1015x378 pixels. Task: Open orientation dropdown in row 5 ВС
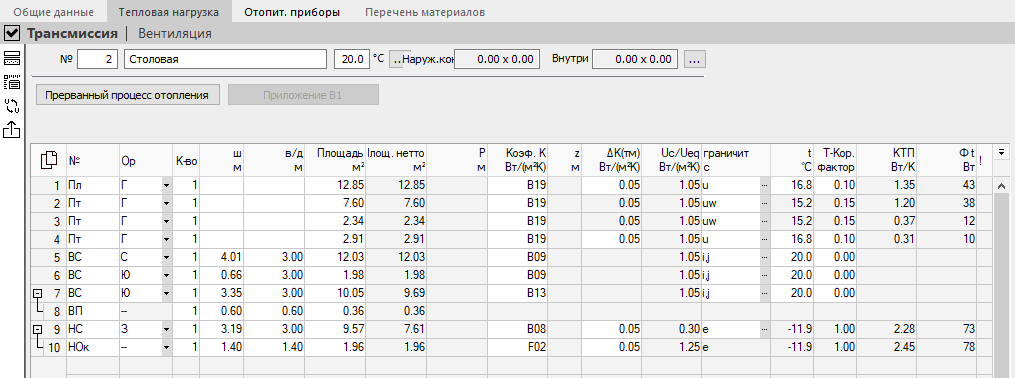click(166, 258)
